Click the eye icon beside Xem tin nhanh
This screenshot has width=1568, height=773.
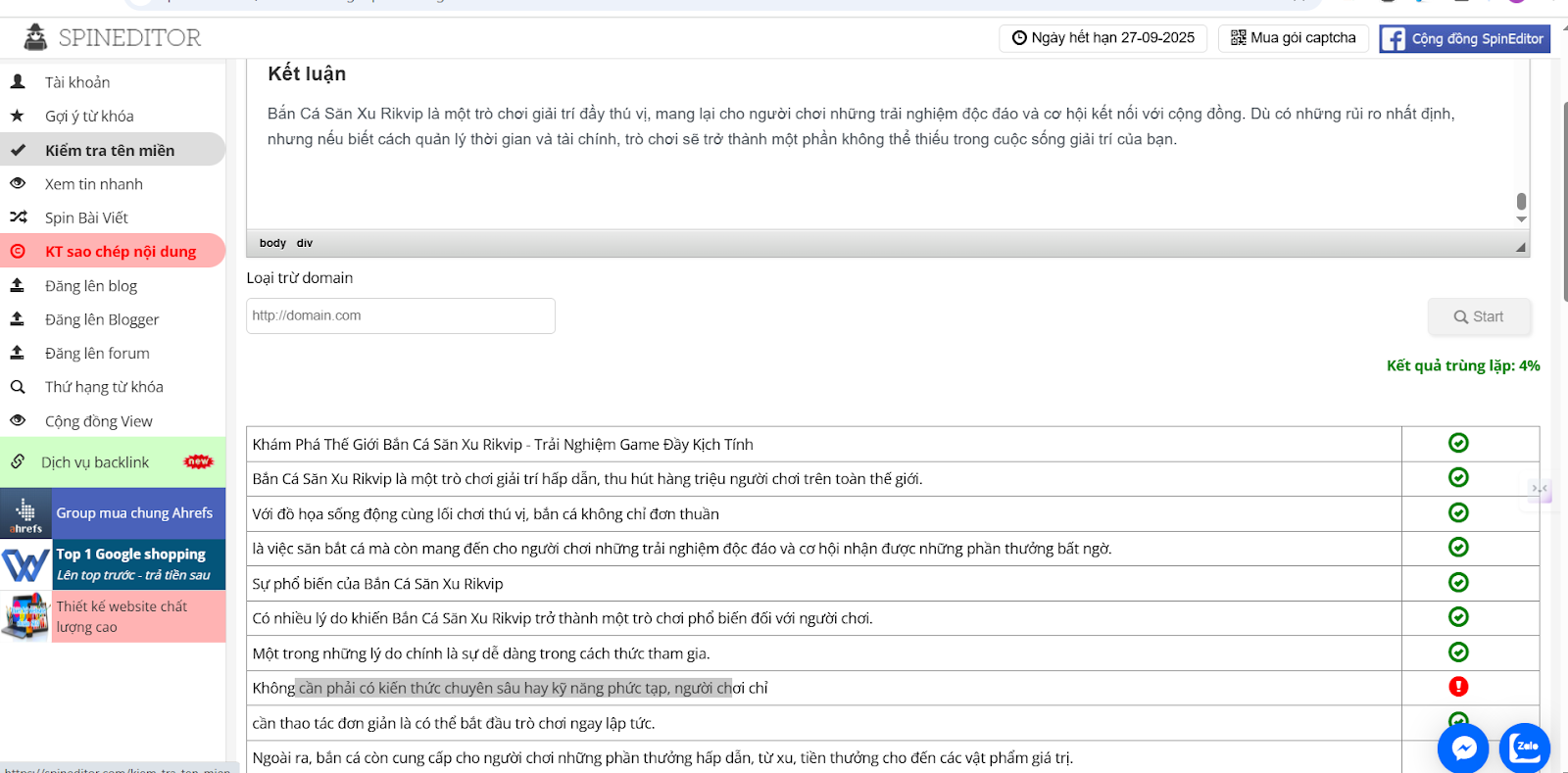pyautogui.click(x=18, y=183)
